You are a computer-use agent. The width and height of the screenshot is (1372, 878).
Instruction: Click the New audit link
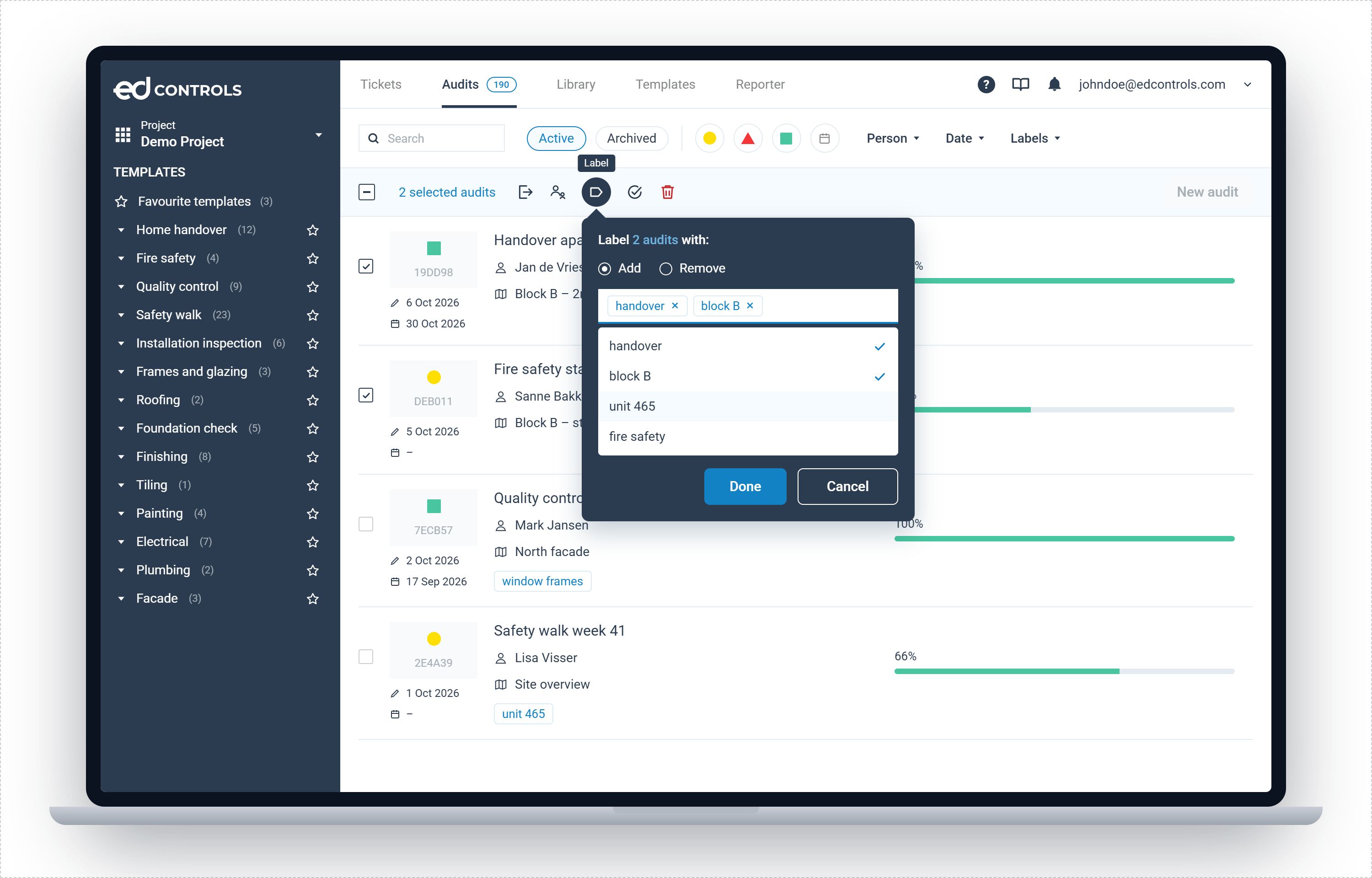[1207, 192]
